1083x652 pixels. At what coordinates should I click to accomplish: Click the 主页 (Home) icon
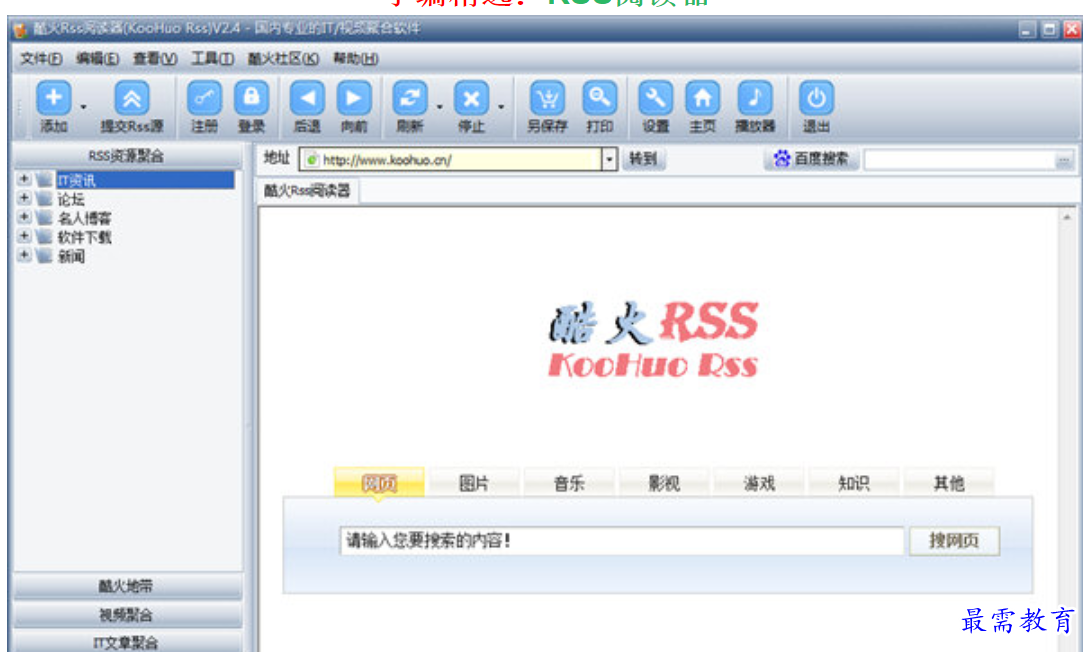702,98
